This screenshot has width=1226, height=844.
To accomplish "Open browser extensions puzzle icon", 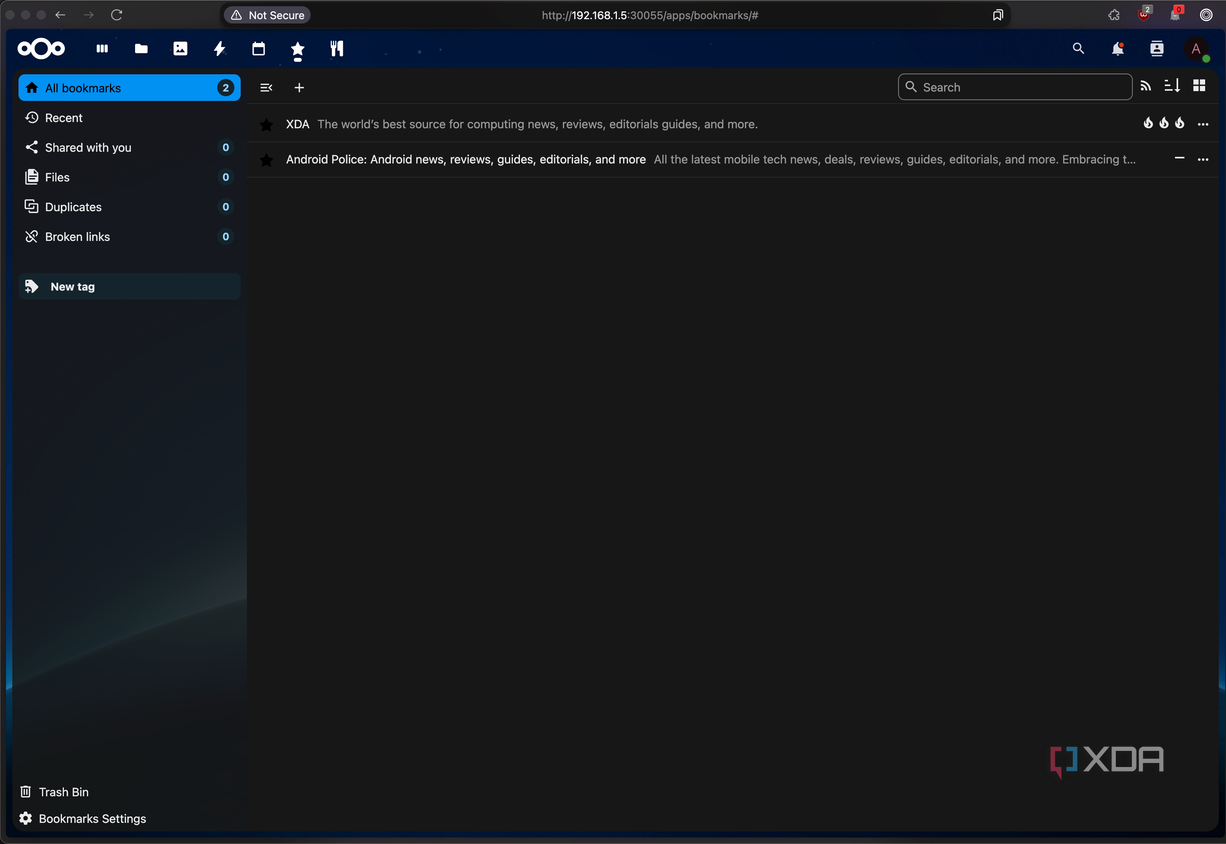I will [1114, 15].
